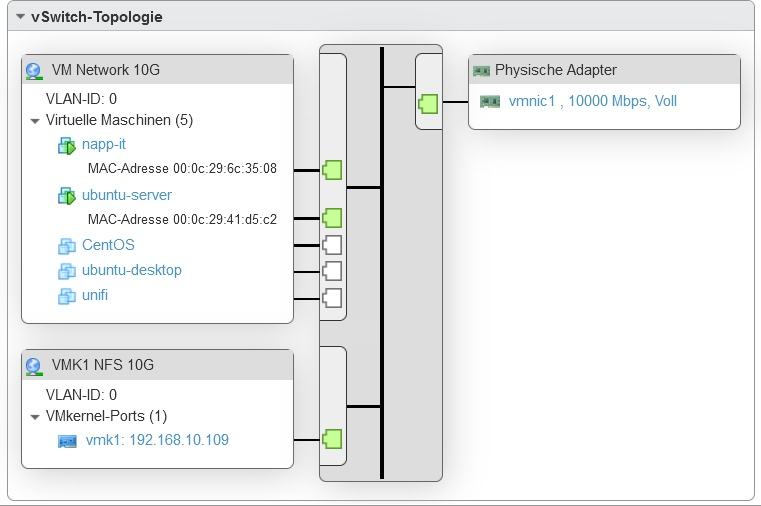Select the green switch port for napp-it
Image resolution: width=761 pixels, height=506 pixels.
[332, 169]
